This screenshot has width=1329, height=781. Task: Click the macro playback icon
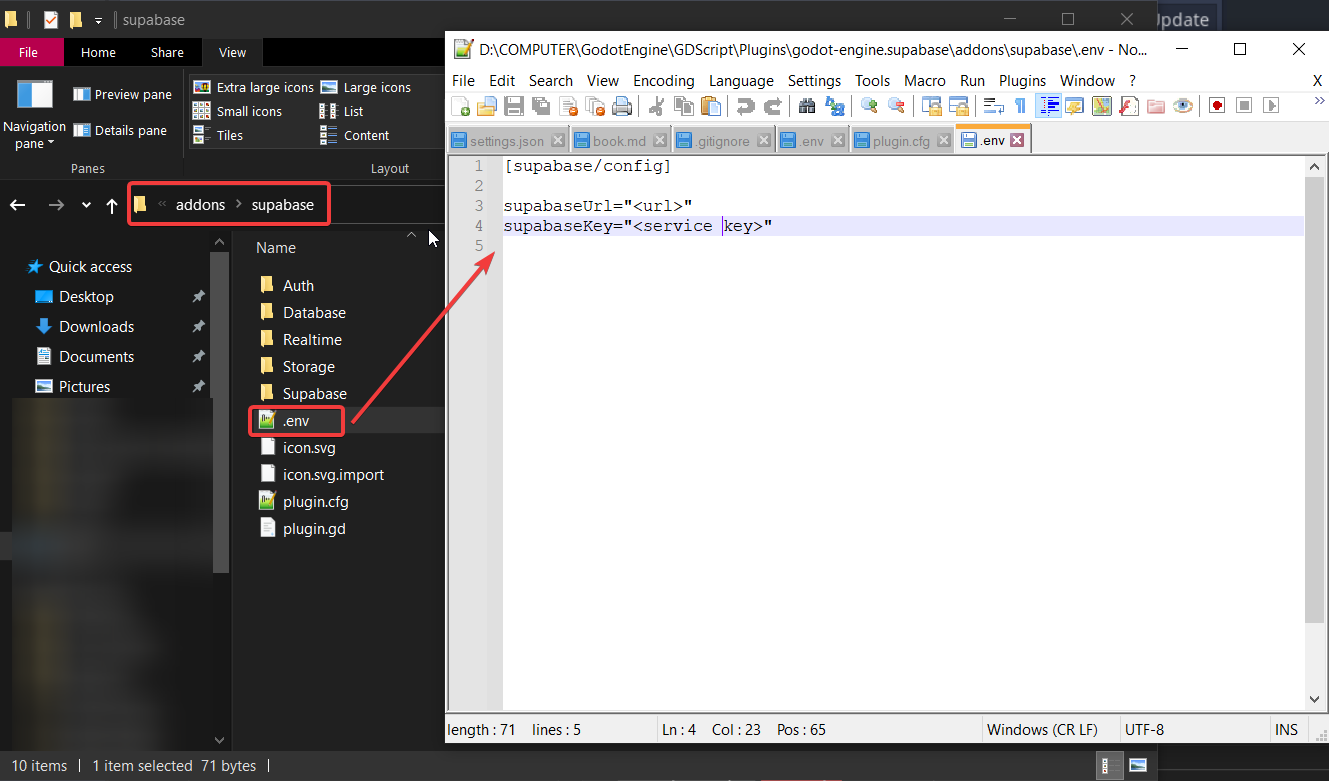(1271, 105)
